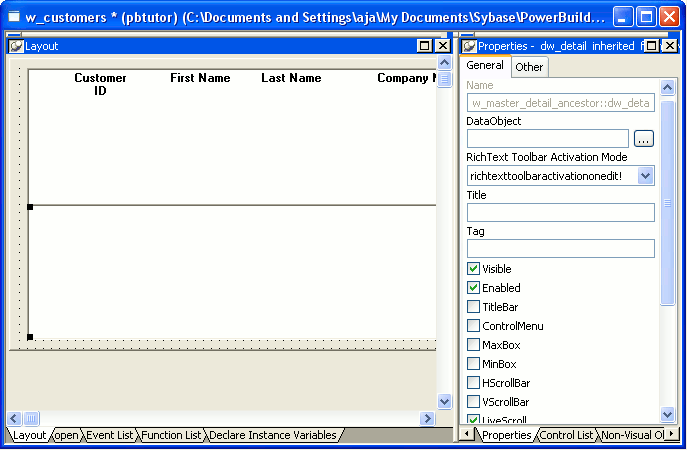The width and height of the screenshot is (687, 450).
Task: Enable the HScrollBar checkbox
Action: pyautogui.click(x=473, y=383)
